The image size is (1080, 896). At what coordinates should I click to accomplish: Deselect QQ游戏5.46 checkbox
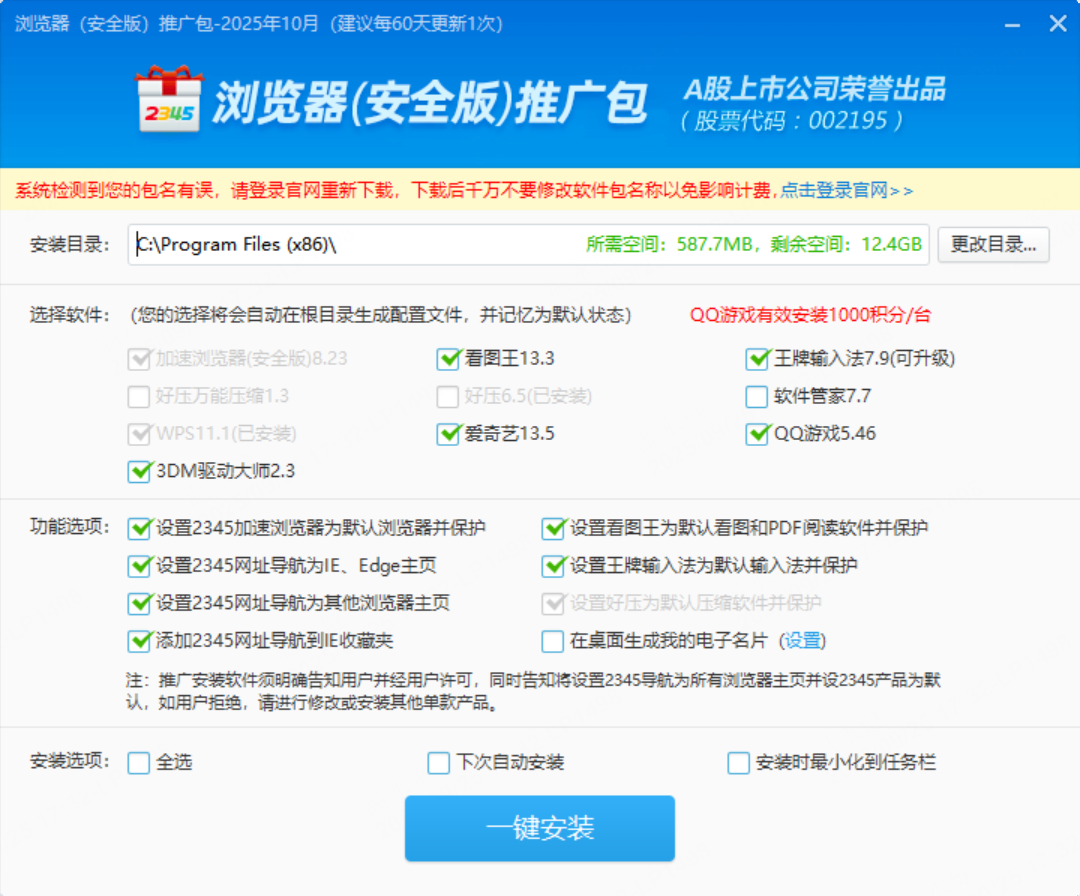pyautogui.click(x=757, y=434)
